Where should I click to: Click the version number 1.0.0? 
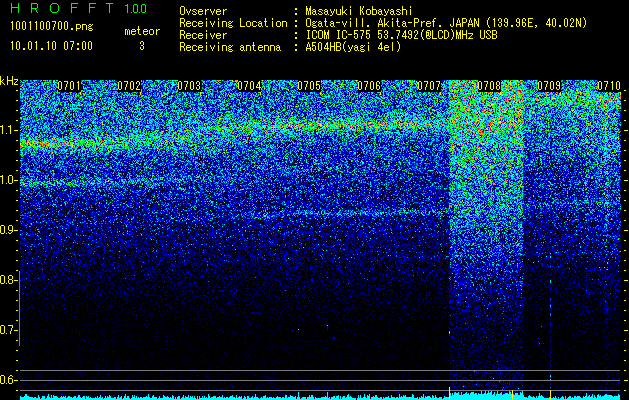pyautogui.click(x=136, y=8)
